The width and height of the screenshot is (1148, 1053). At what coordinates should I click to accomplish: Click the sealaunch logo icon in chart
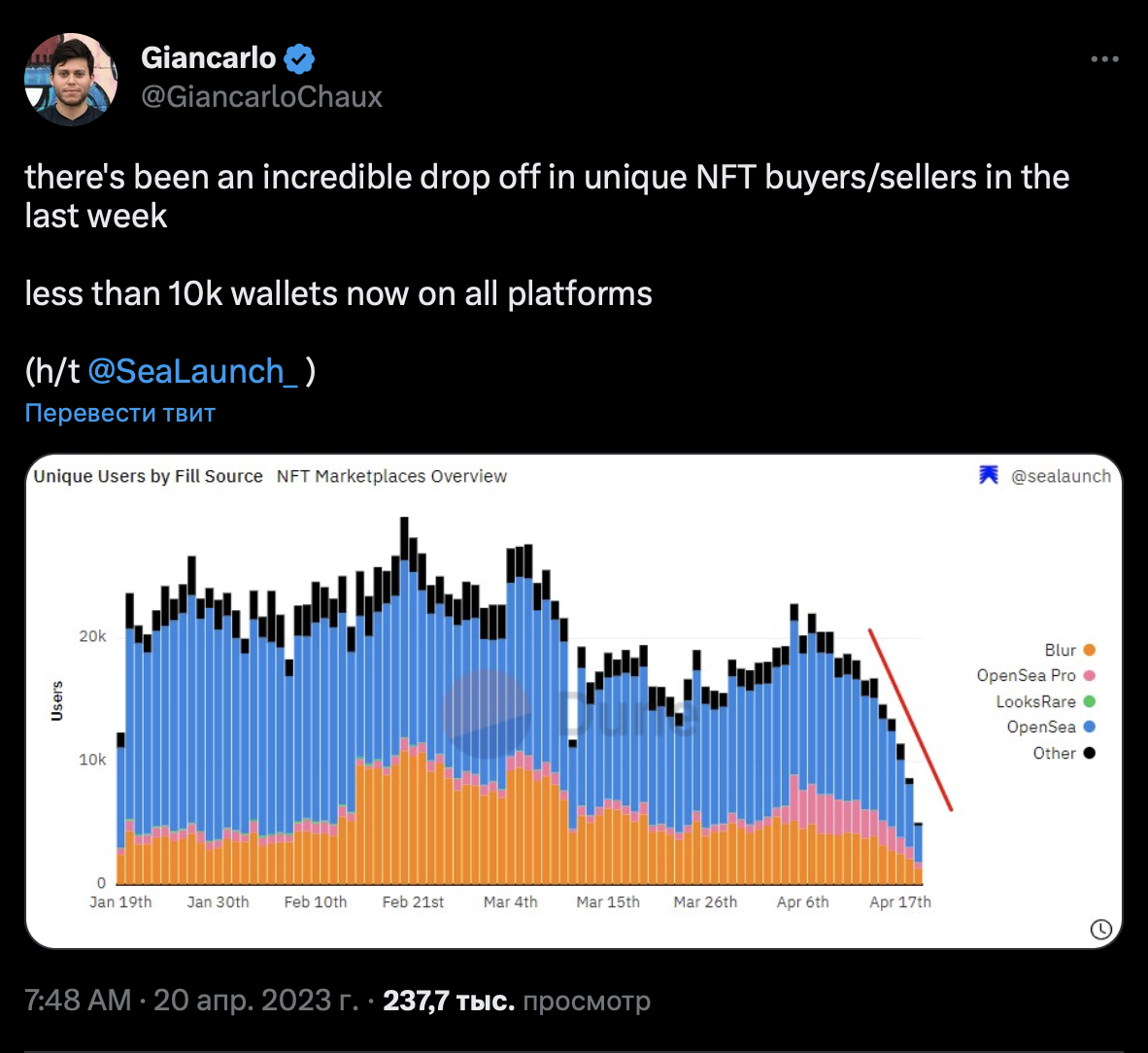(x=989, y=475)
